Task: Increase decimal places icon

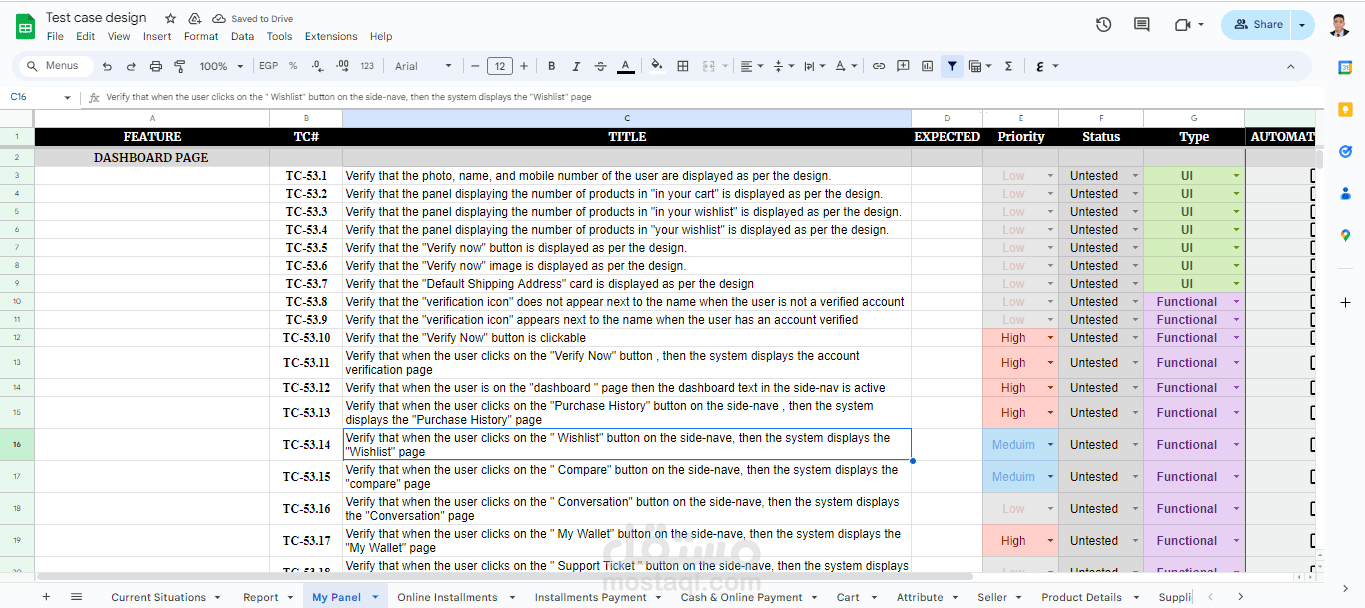Action: coord(342,66)
